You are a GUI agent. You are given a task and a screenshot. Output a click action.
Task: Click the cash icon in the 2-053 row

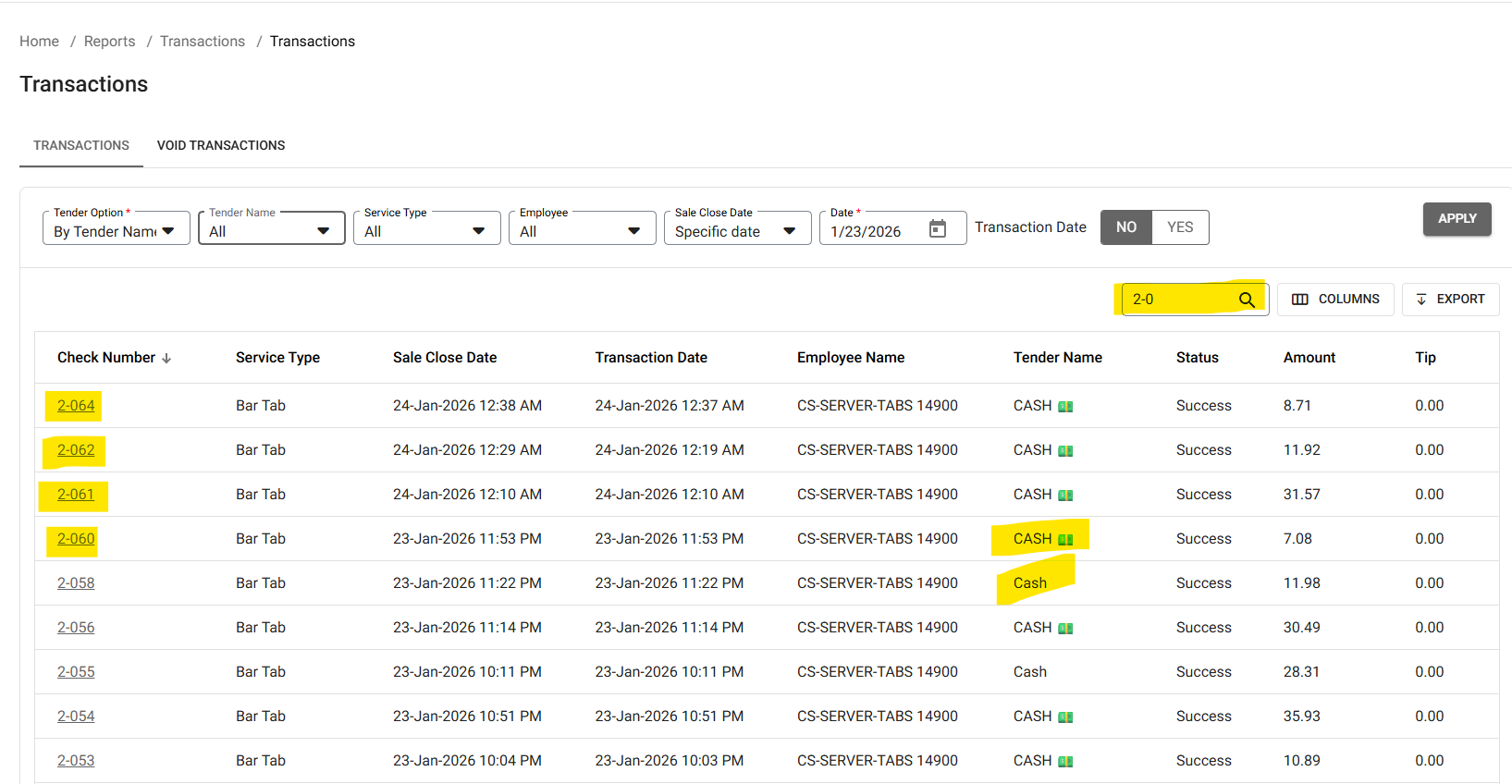tap(1065, 762)
